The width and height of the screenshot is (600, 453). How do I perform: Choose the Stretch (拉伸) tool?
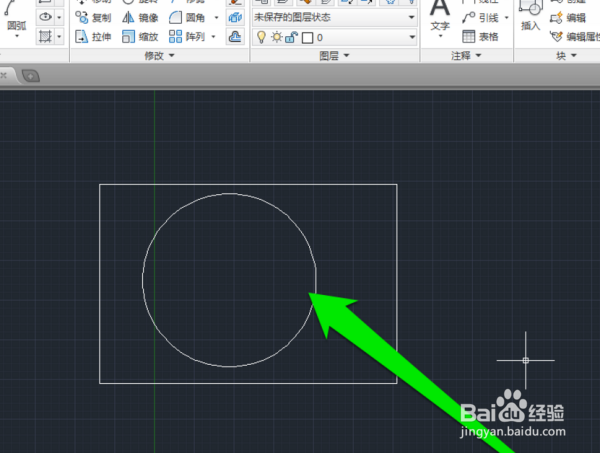click(x=93, y=37)
